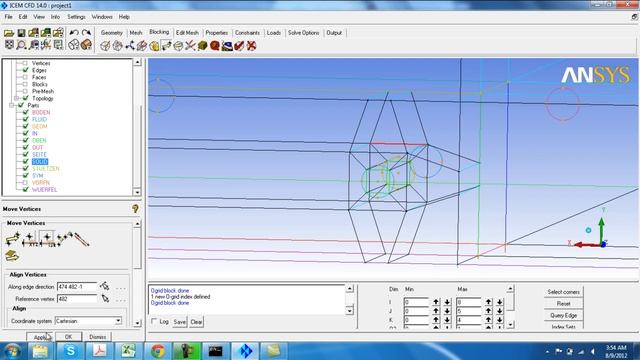This screenshot has width=640, height=360.
Task: Click the Redo arrow icon
Action: 86,33
